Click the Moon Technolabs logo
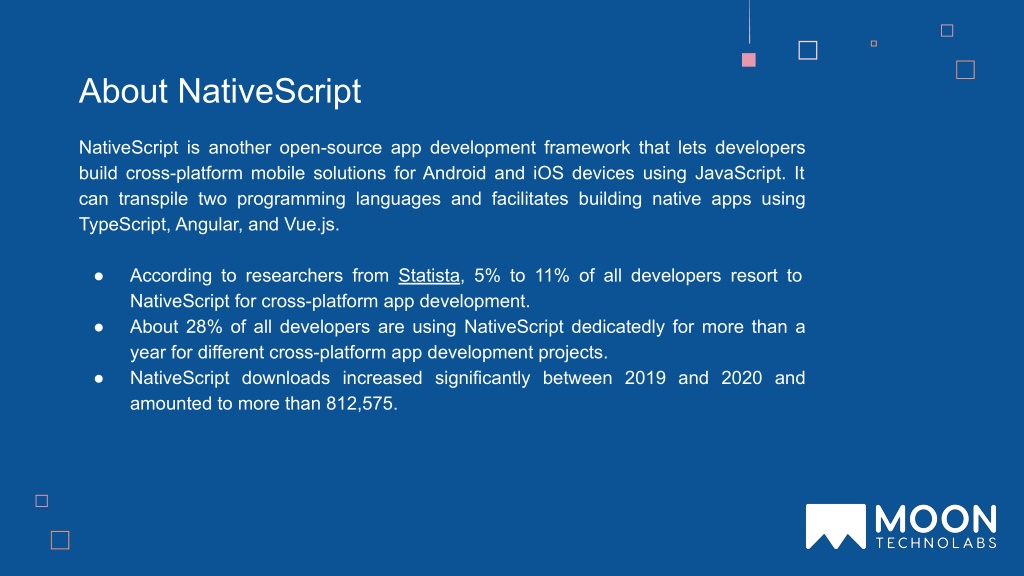 tap(901, 526)
